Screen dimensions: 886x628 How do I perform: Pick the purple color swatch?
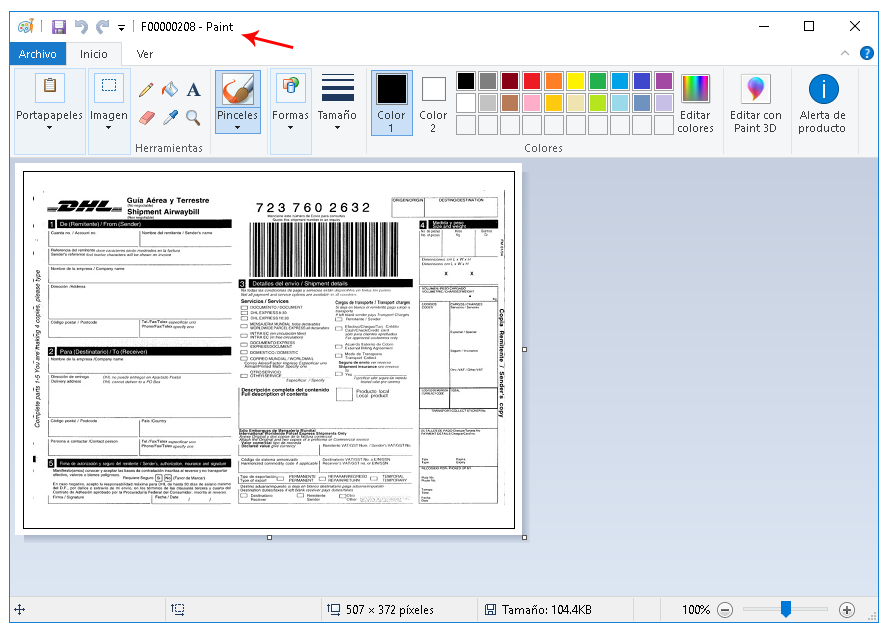(x=664, y=81)
